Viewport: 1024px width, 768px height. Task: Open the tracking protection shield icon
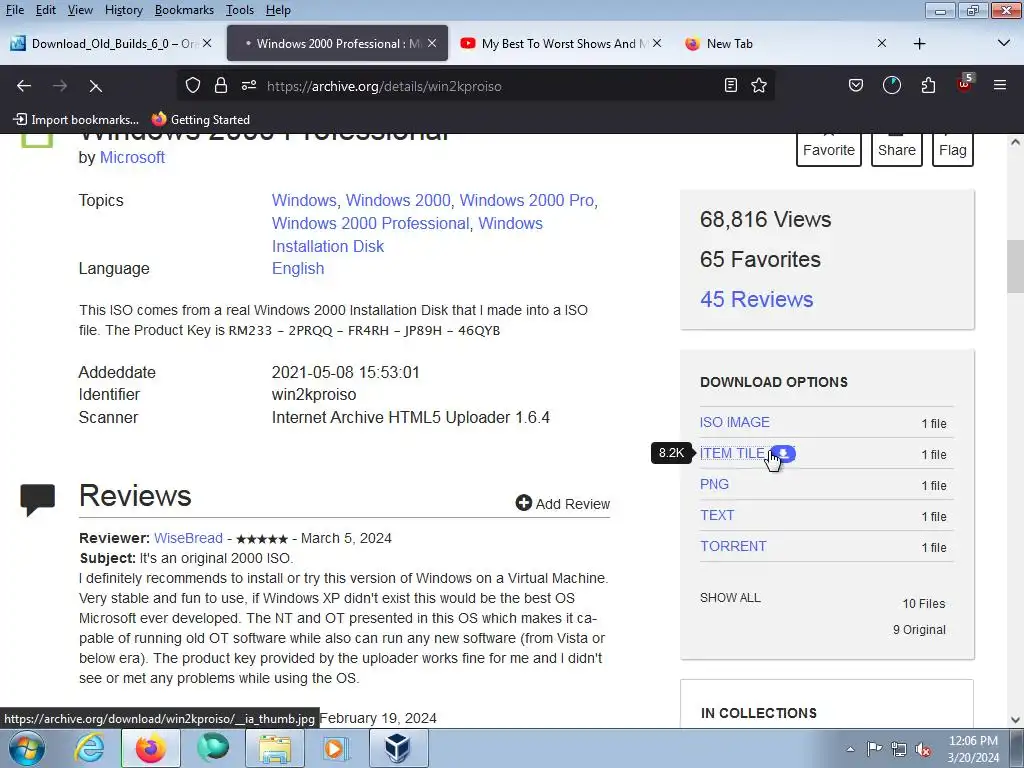(193, 86)
